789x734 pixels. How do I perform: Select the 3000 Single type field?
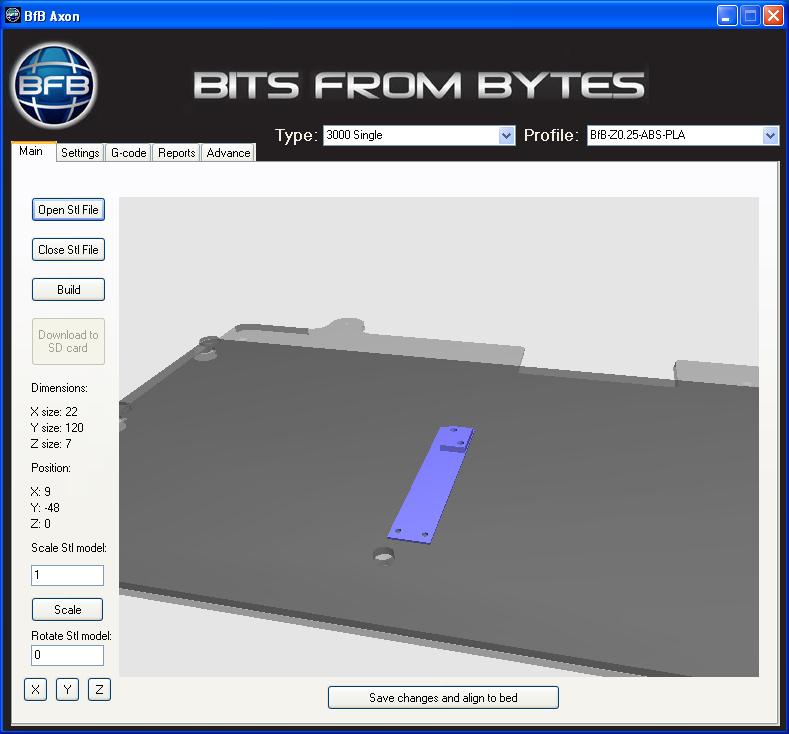pos(419,135)
